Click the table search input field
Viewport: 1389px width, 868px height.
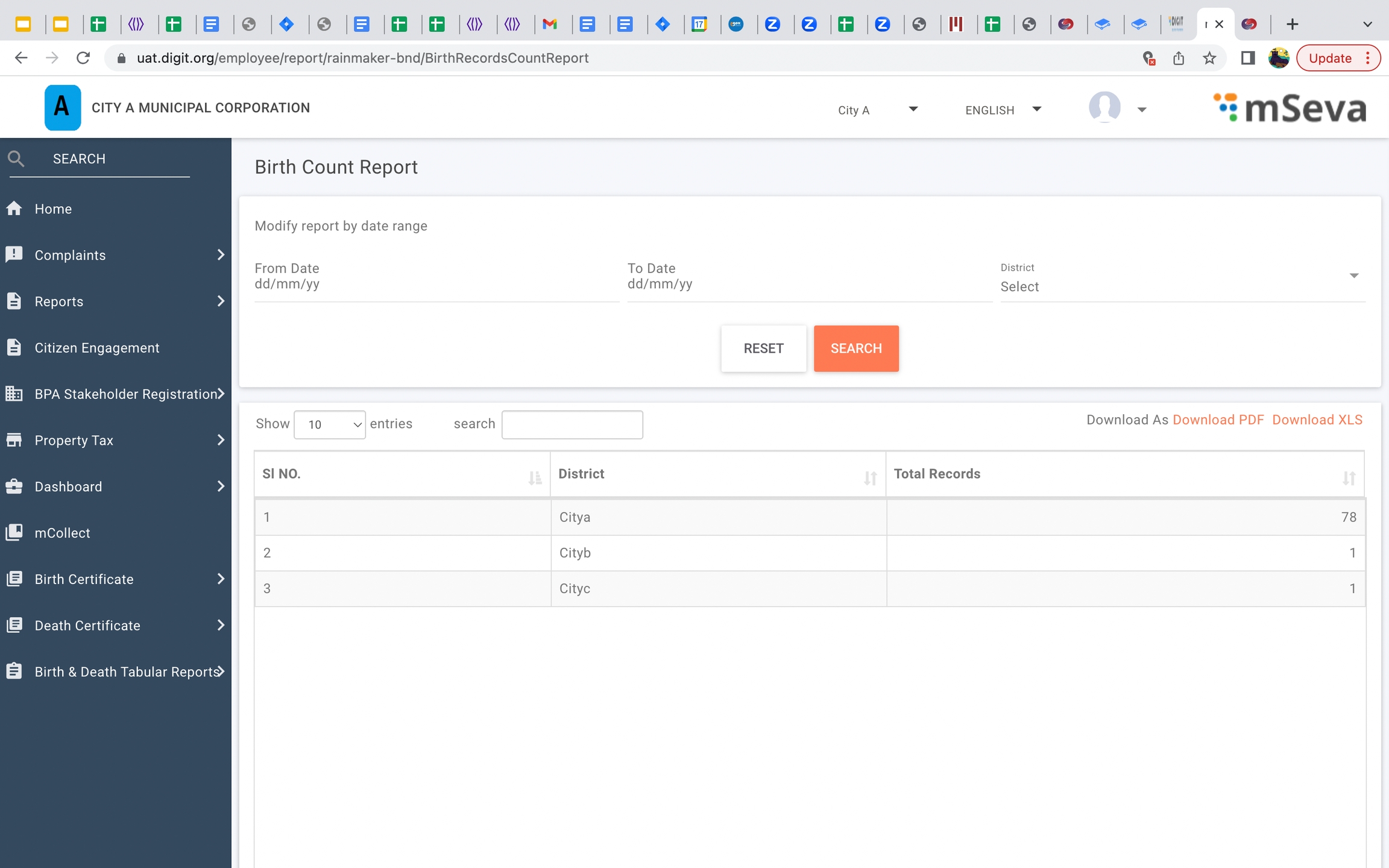572,424
